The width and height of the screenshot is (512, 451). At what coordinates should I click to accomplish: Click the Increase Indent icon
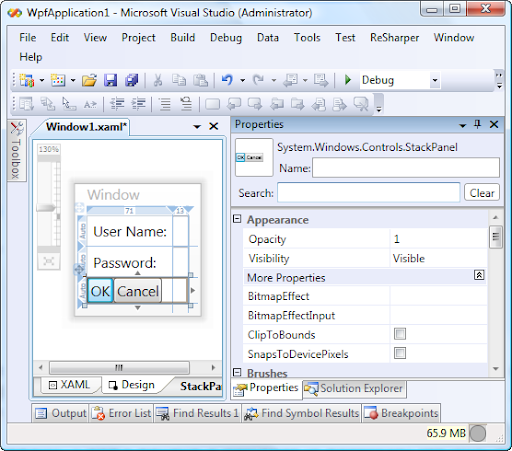click(x=138, y=104)
